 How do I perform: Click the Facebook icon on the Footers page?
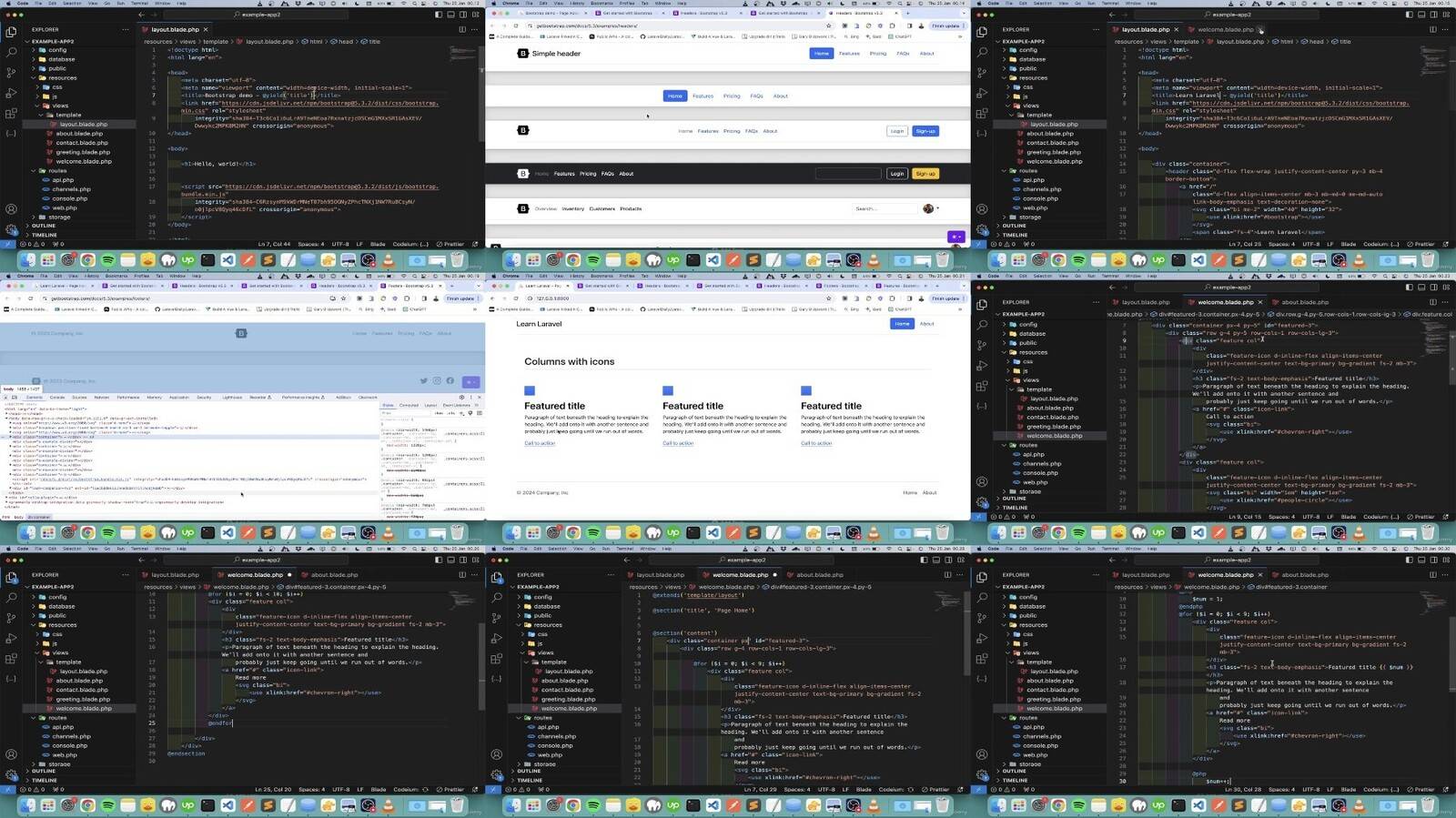coord(450,380)
